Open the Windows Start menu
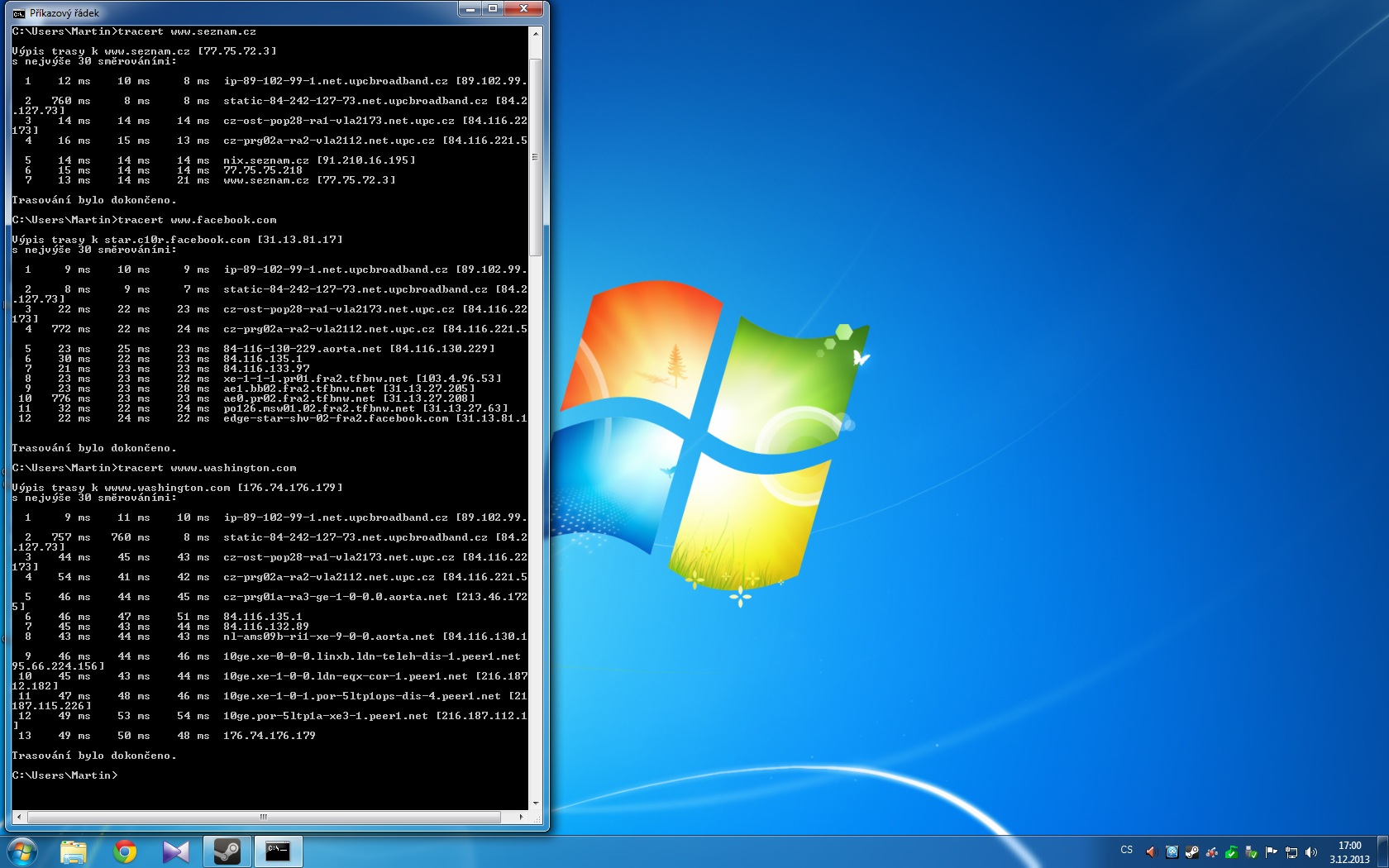 [x=21, y=851]
